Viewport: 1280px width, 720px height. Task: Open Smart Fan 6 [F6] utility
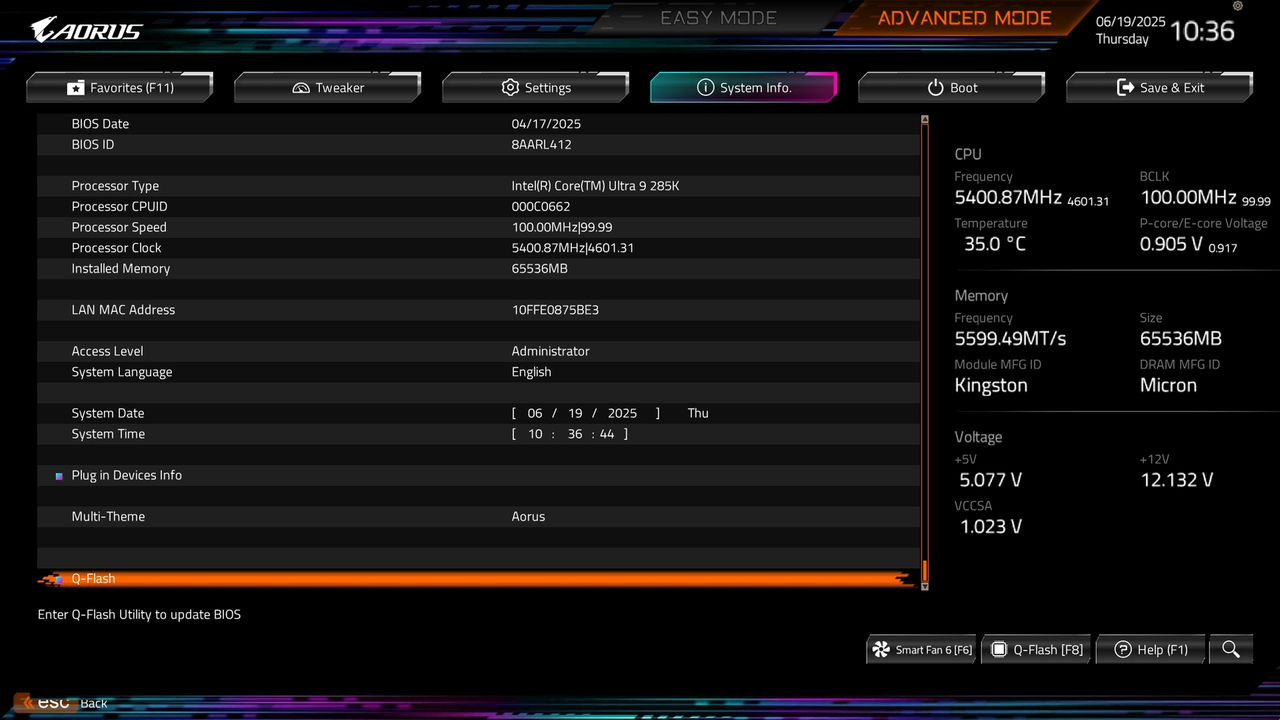[922, 650]
